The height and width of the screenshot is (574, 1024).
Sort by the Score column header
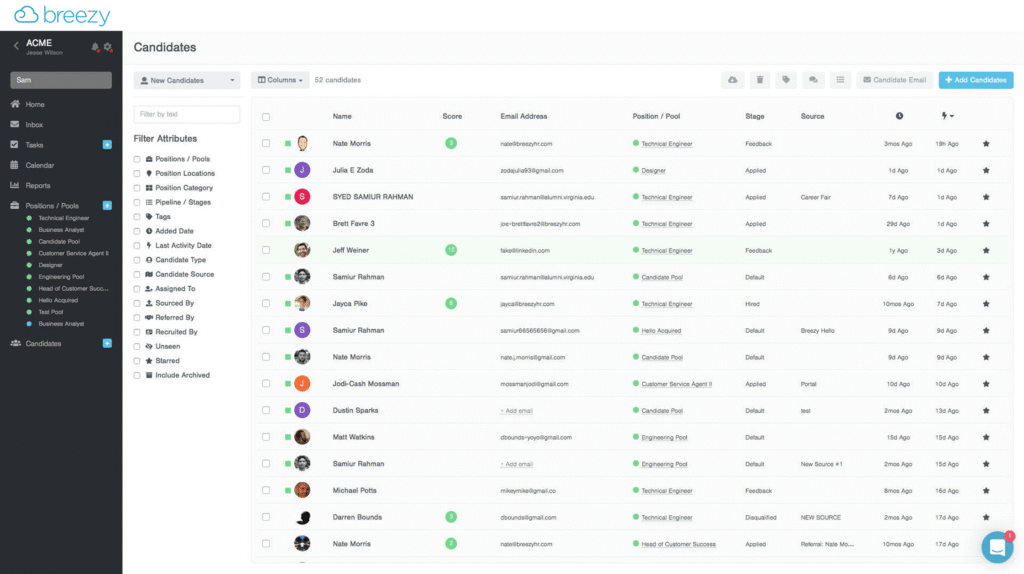pos(452,116)
